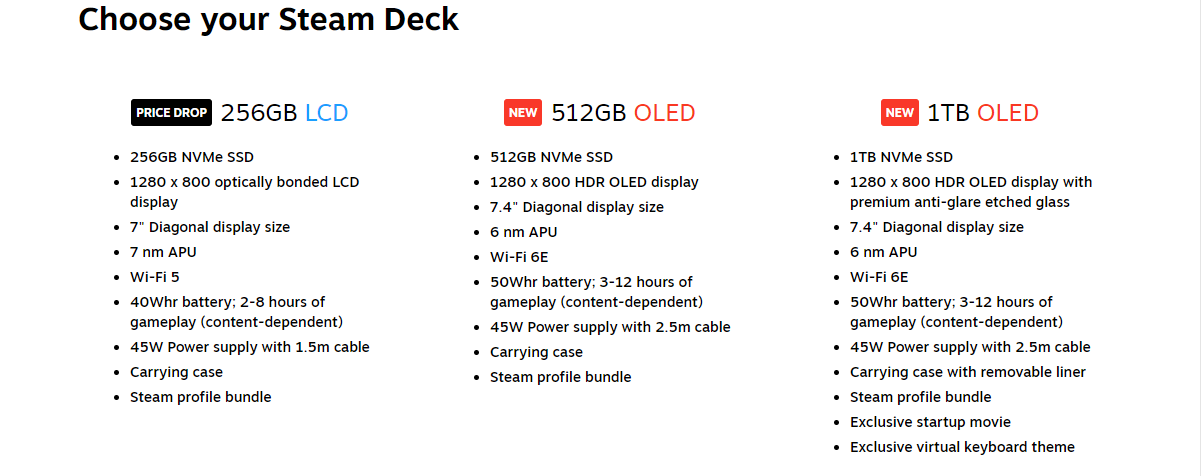Select the 512GB OLED model heading
The image size is (1201, 476).
pyautogui.click(x=623, y=113)
